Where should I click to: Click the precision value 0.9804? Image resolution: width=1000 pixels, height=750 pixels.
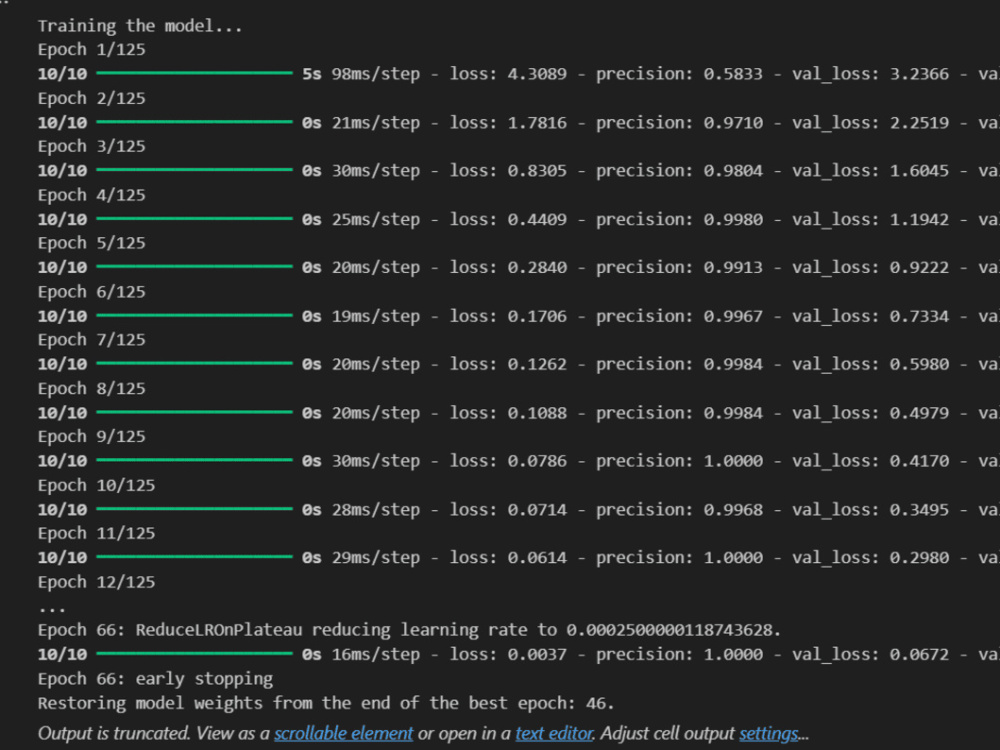(733, 171)
